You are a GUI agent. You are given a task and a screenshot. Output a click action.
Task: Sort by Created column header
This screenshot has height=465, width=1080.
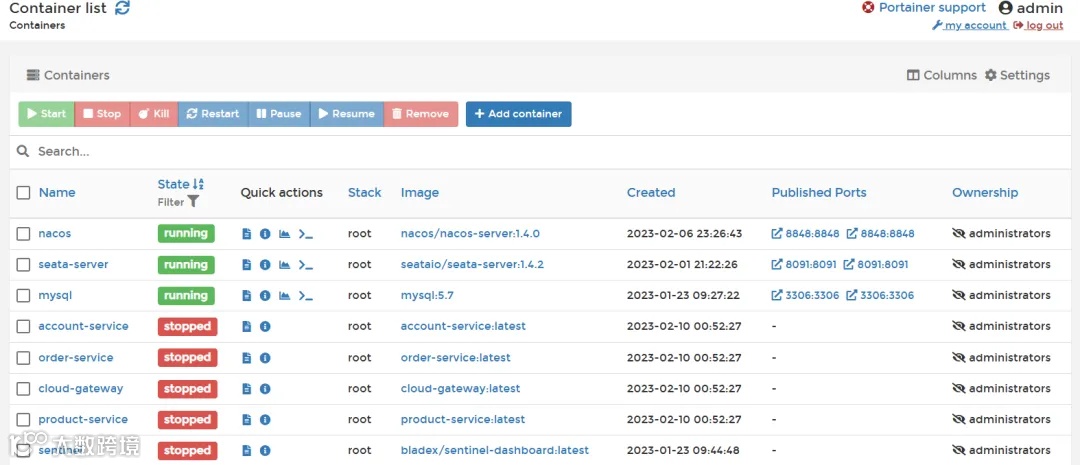pos(651,192)
